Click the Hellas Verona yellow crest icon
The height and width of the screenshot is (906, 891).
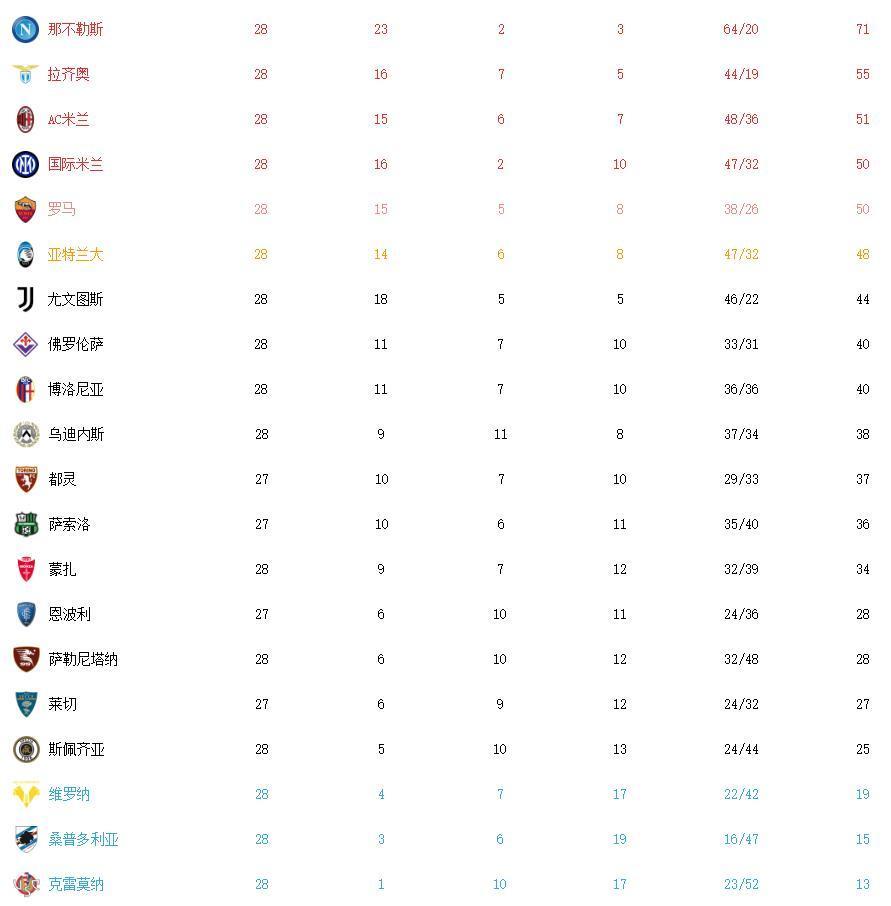coord(25,794)
